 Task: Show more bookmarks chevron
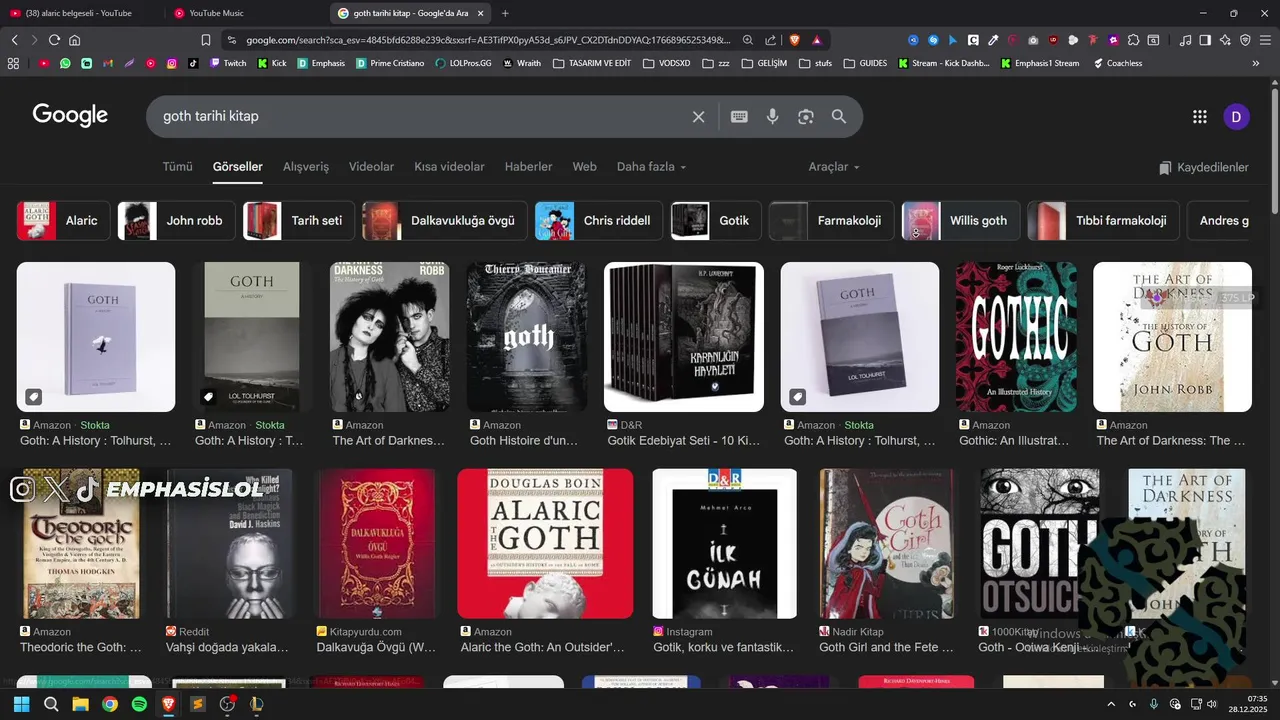click(1256, 63)
